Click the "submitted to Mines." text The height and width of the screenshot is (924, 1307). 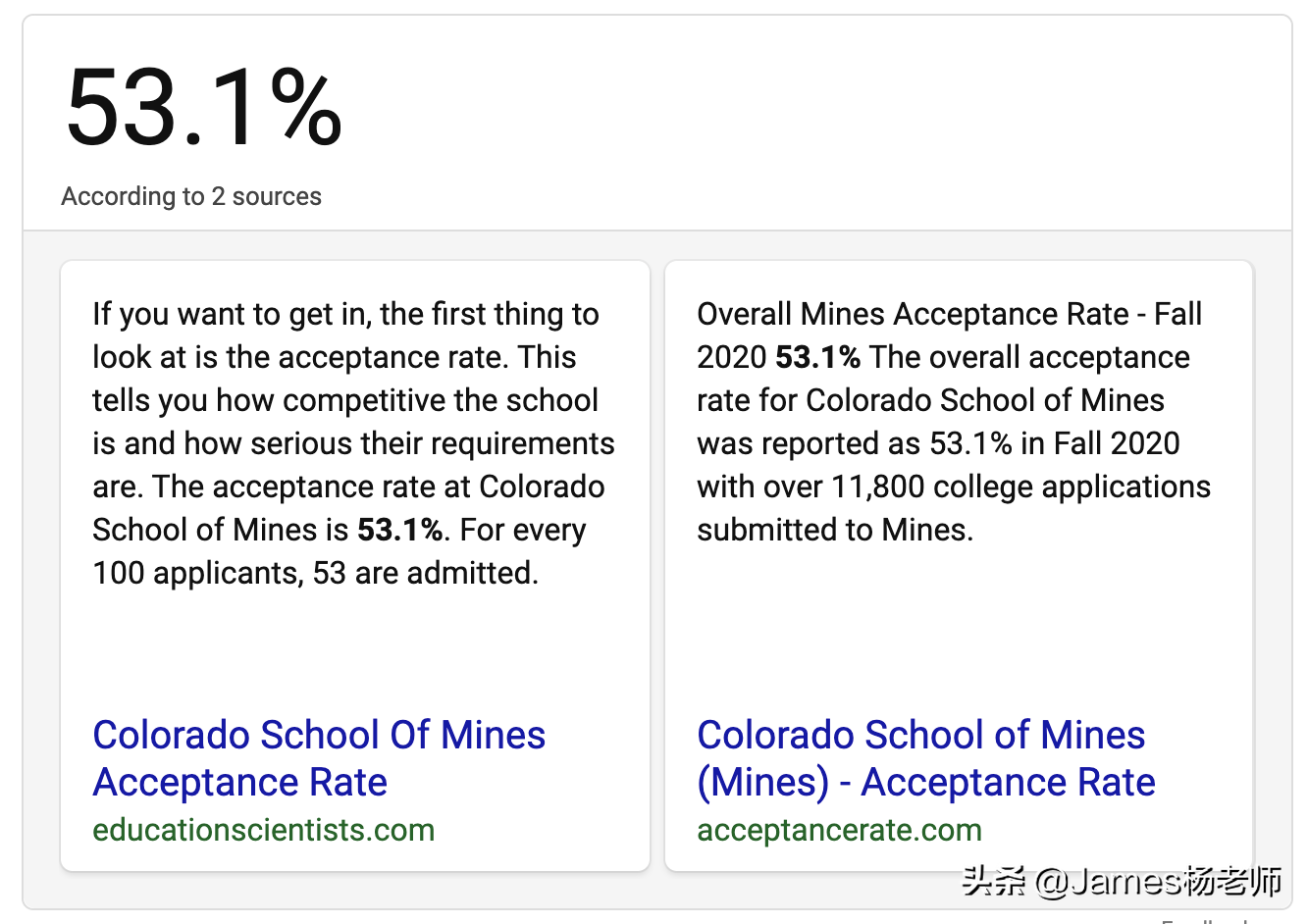point(835,530)
